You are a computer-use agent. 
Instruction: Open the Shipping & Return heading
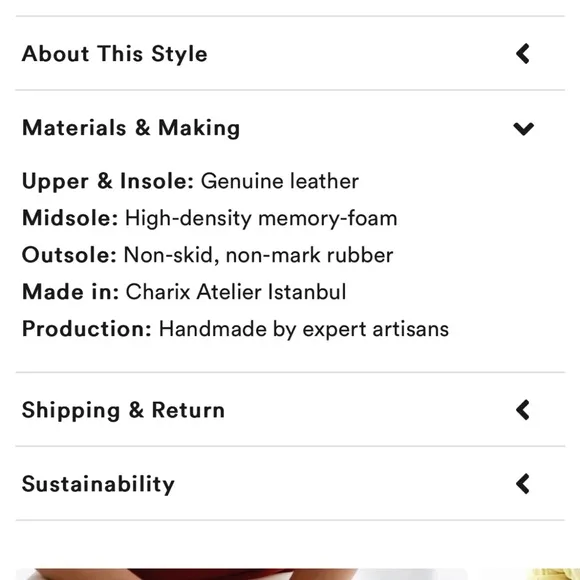pos(123,410)
